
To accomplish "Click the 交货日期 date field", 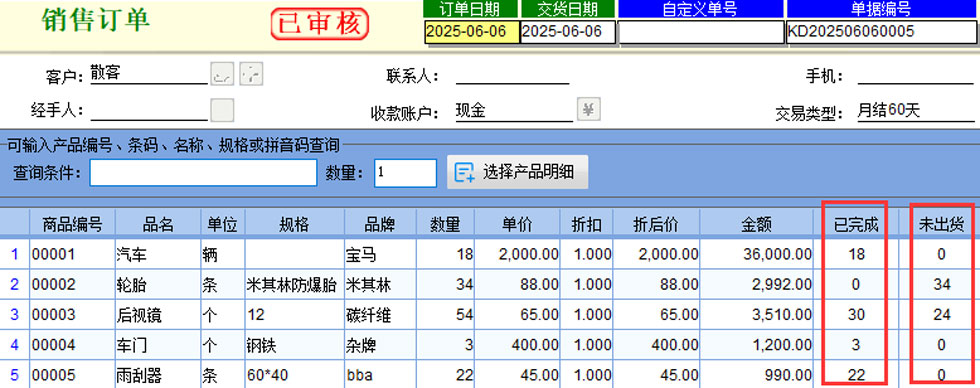I will (x=568, y=32).
